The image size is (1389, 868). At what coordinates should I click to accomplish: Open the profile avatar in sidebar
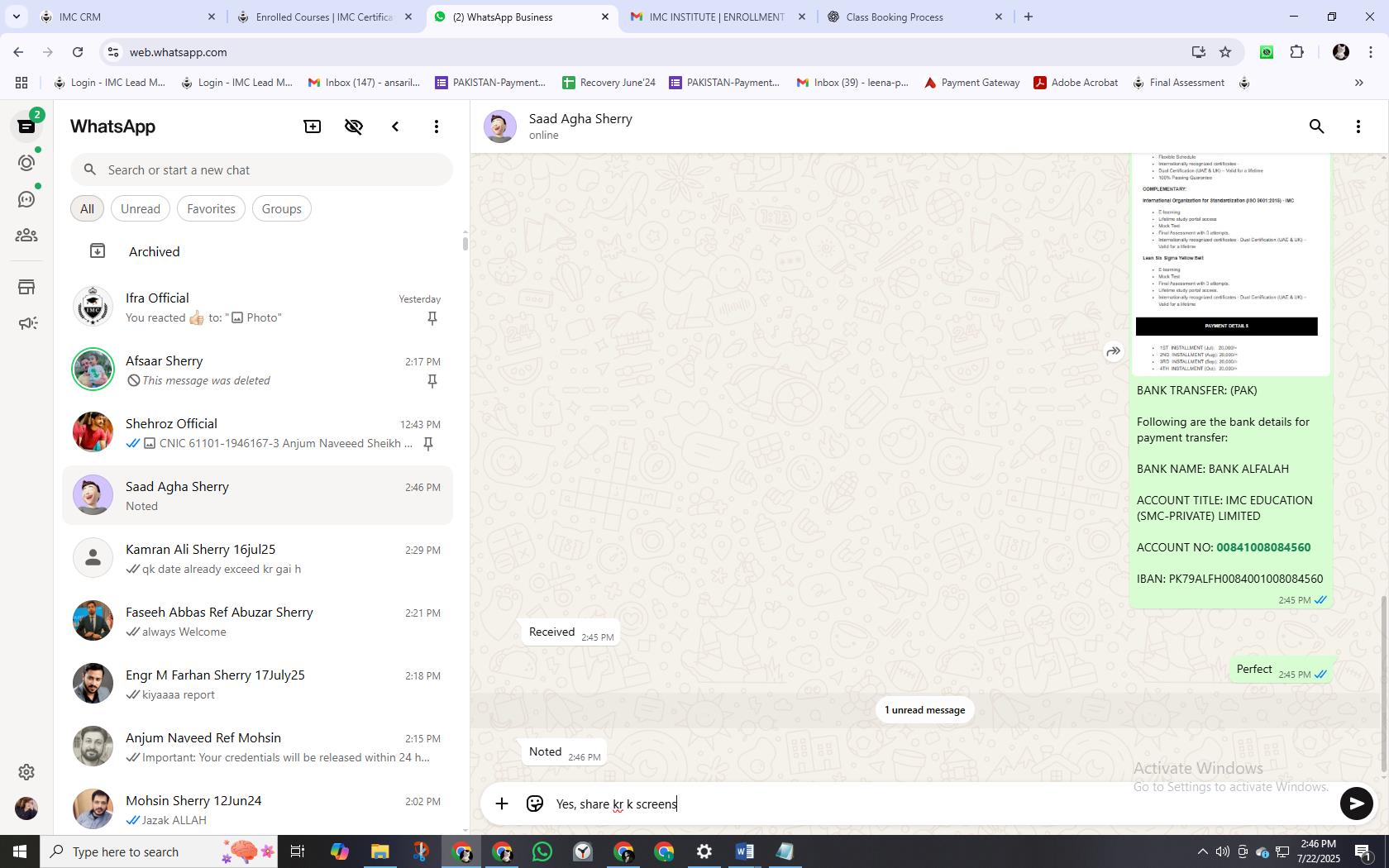click(x=26, y=808)
